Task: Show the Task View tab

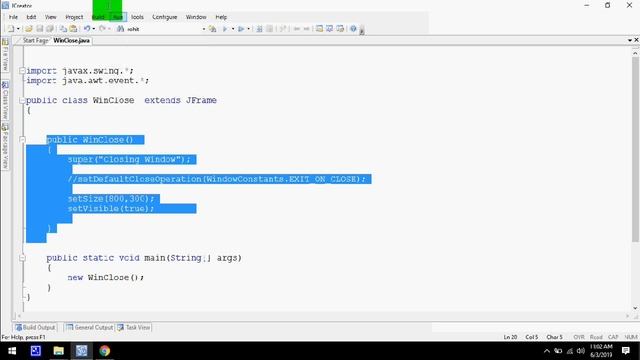Action: pyautogui.click(x=133, y=327)
